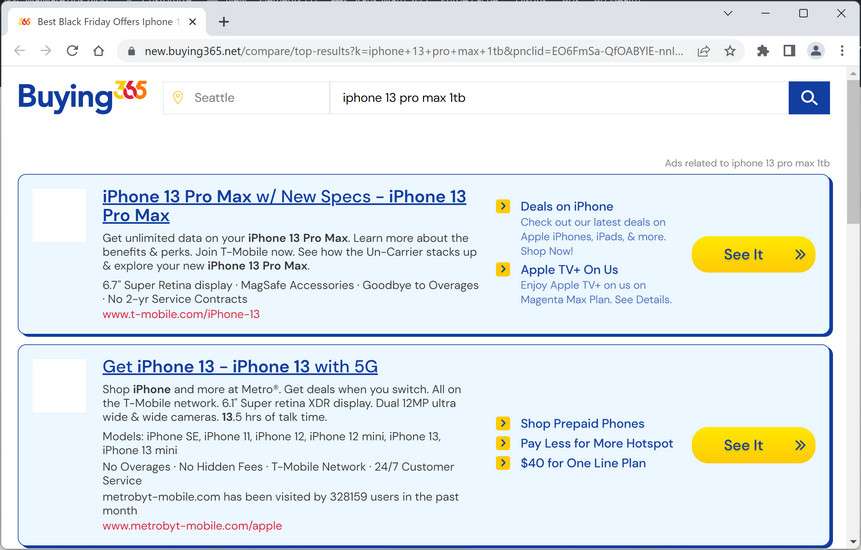Open the Extensions puzzle icon

(763, 51)
